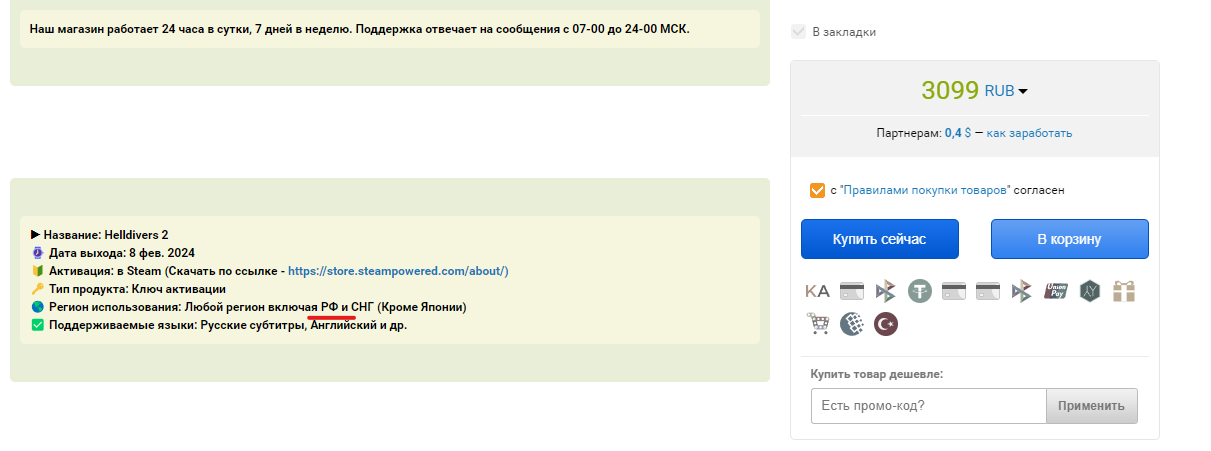
Task: Open the "как заработать" partner link
Action: click(1029, 133)
